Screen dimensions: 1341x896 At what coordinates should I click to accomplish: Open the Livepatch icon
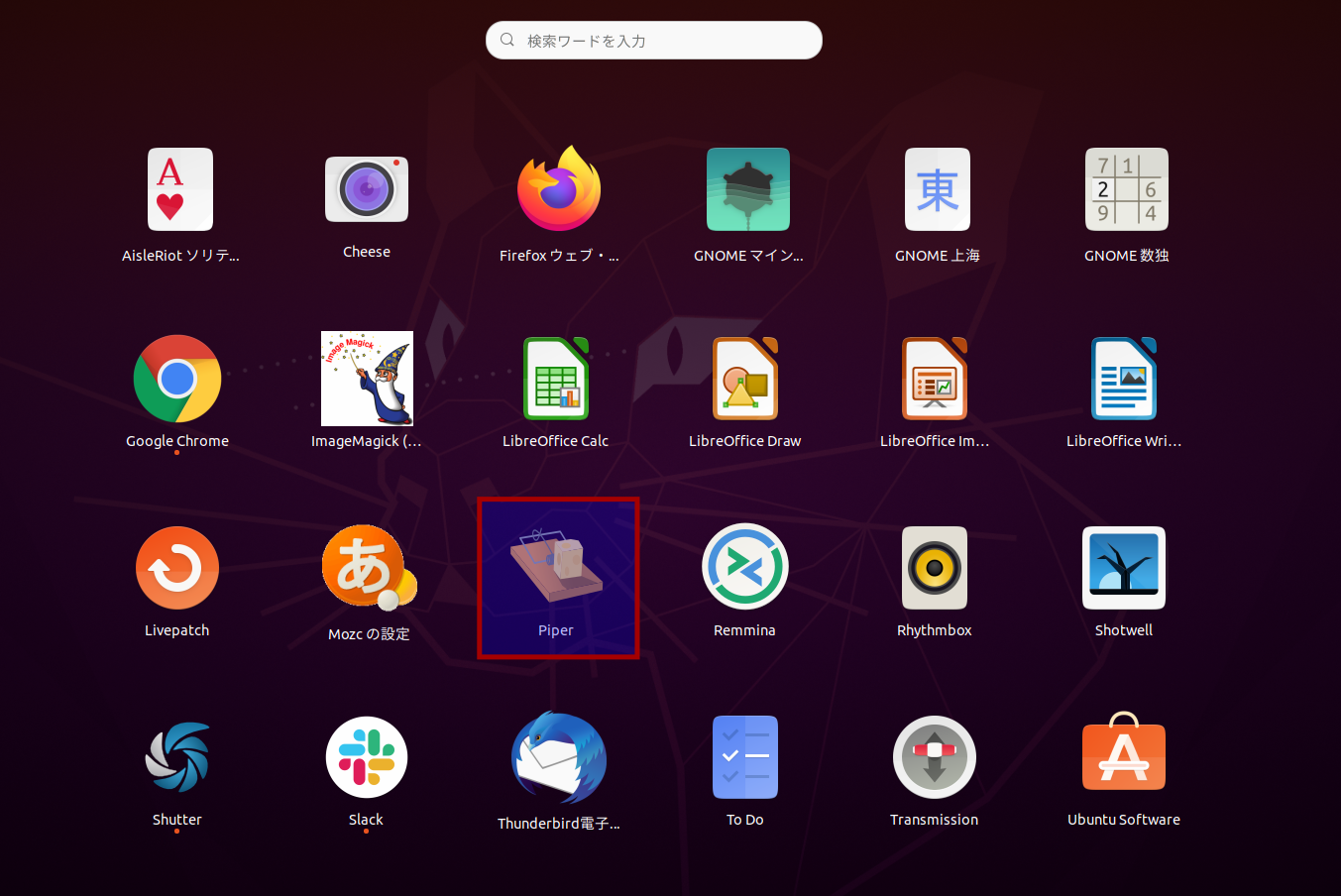(x=177, y=568)
